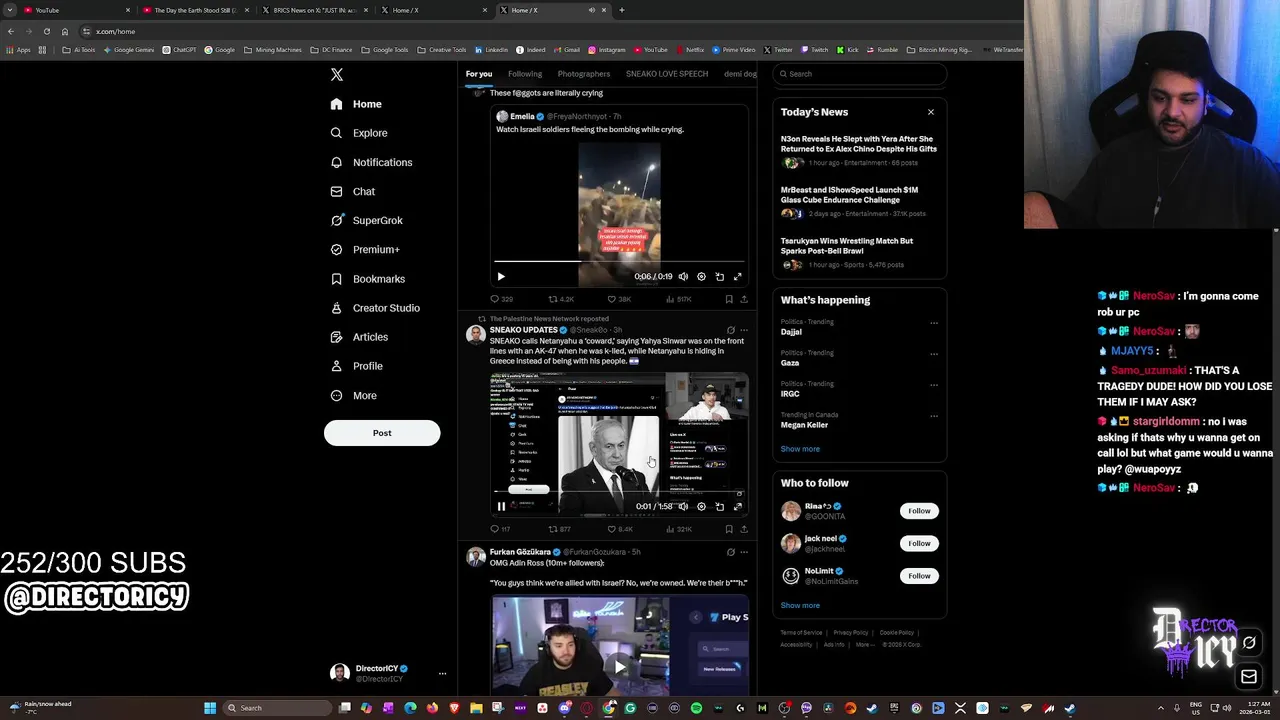
Task: Click the X search field
Action: [x=860, y=74]
